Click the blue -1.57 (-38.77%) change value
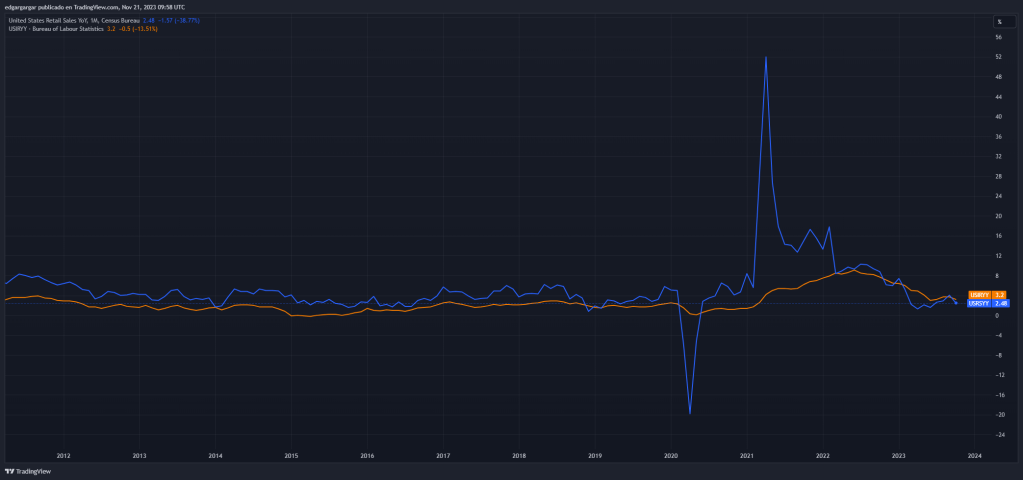 (177, 20)
